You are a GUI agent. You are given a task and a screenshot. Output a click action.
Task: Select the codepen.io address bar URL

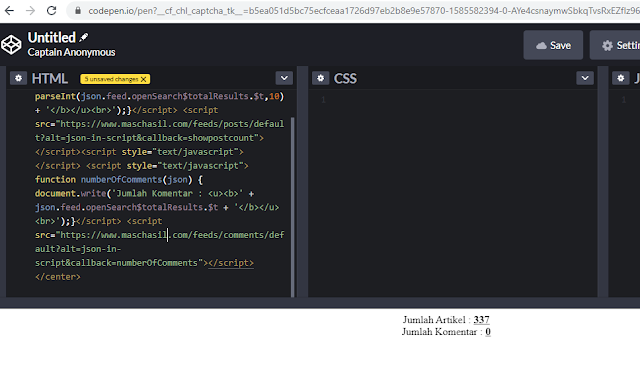coord(363,11)
